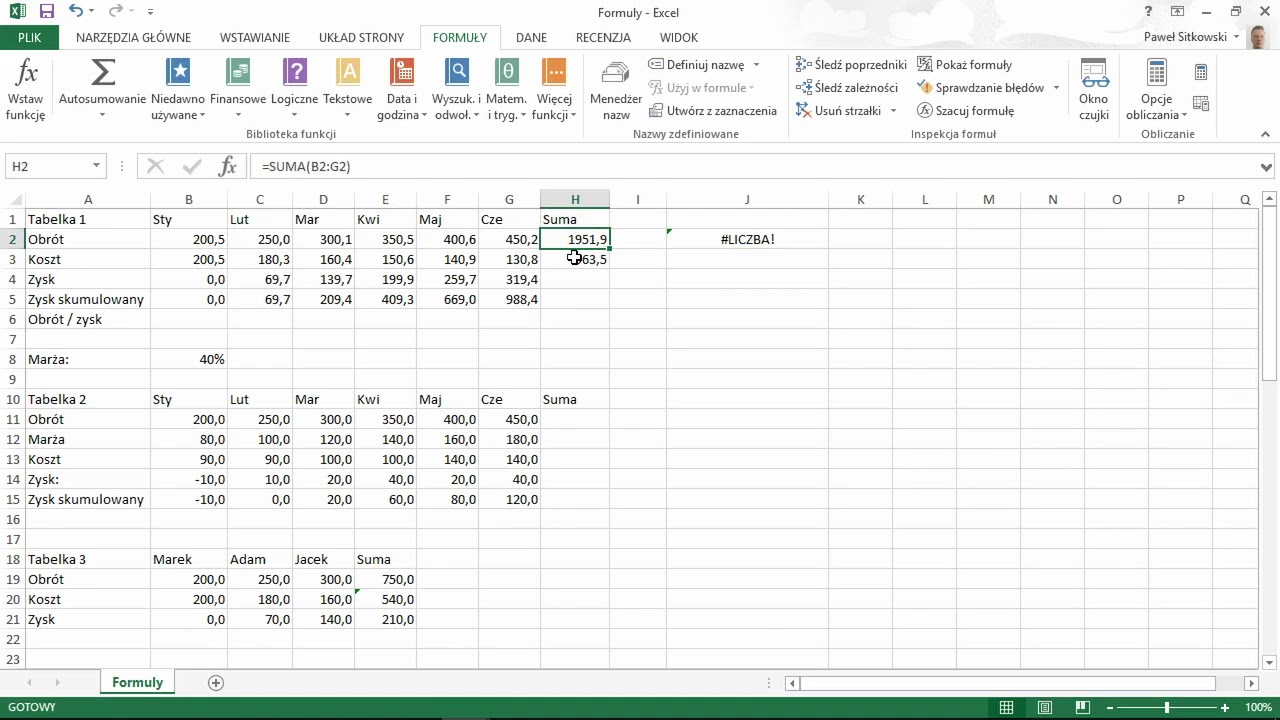Click Definiuj nazwę
The width and height of the screenshot is (1280, 720).
point(696,64)
